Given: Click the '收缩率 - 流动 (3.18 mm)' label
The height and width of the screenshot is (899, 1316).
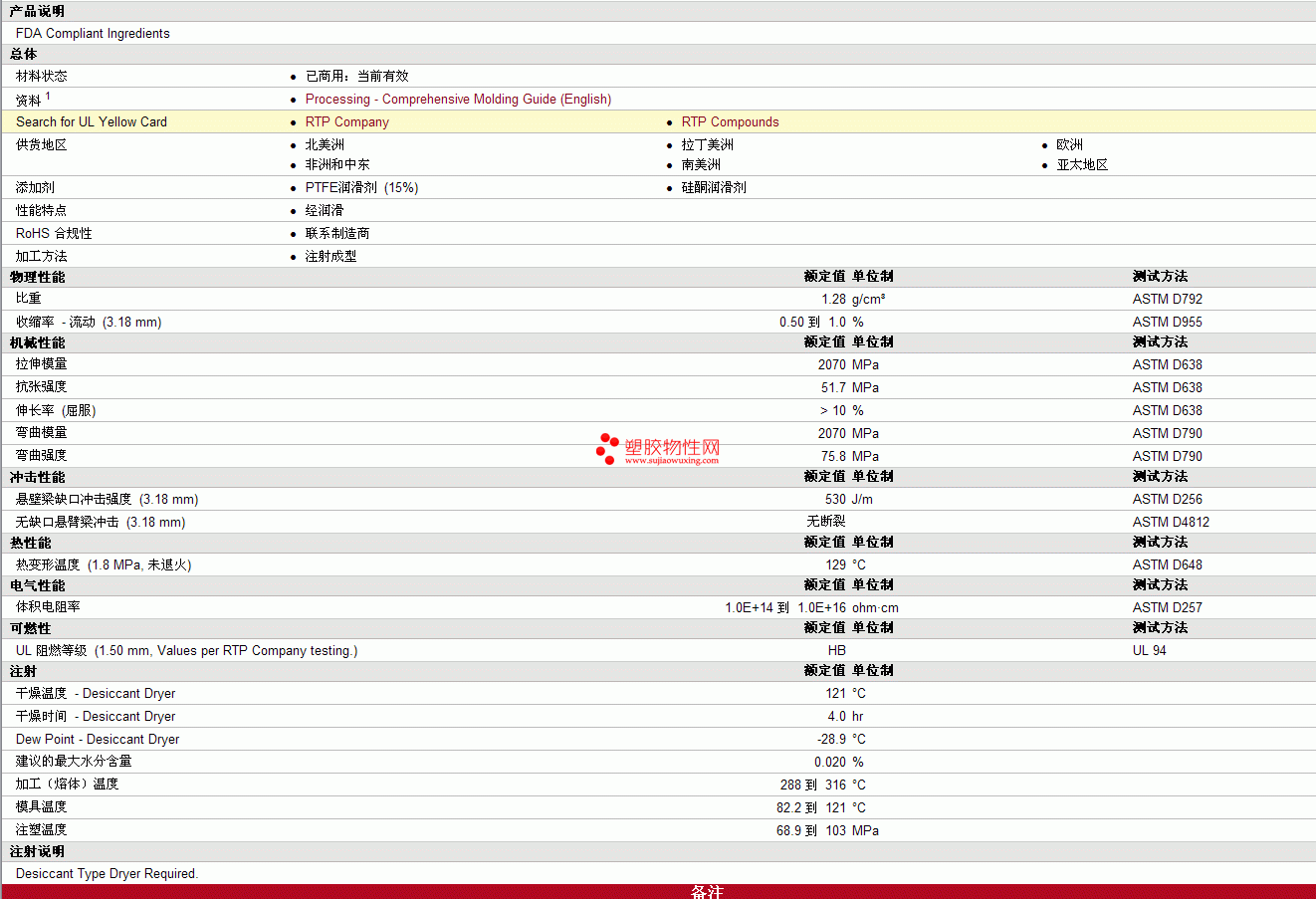Looking at the screenshot, I should coord(89,322).
